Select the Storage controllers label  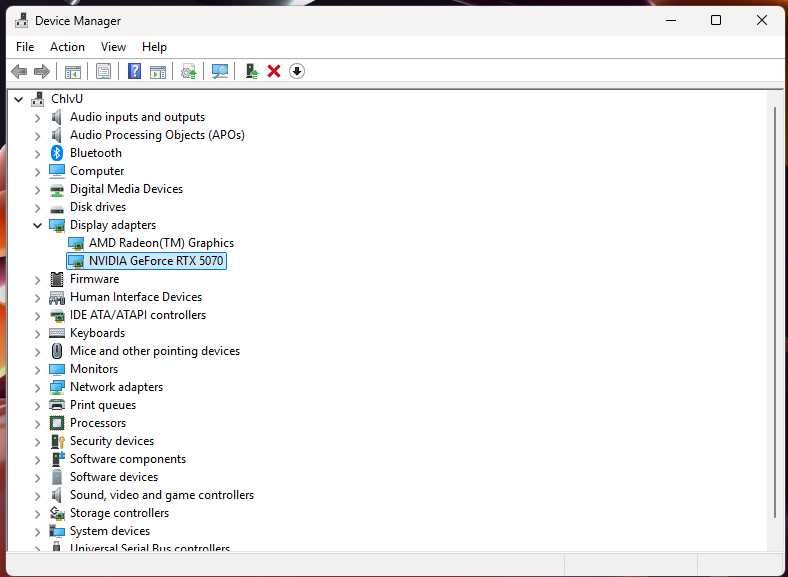point(120,513)
